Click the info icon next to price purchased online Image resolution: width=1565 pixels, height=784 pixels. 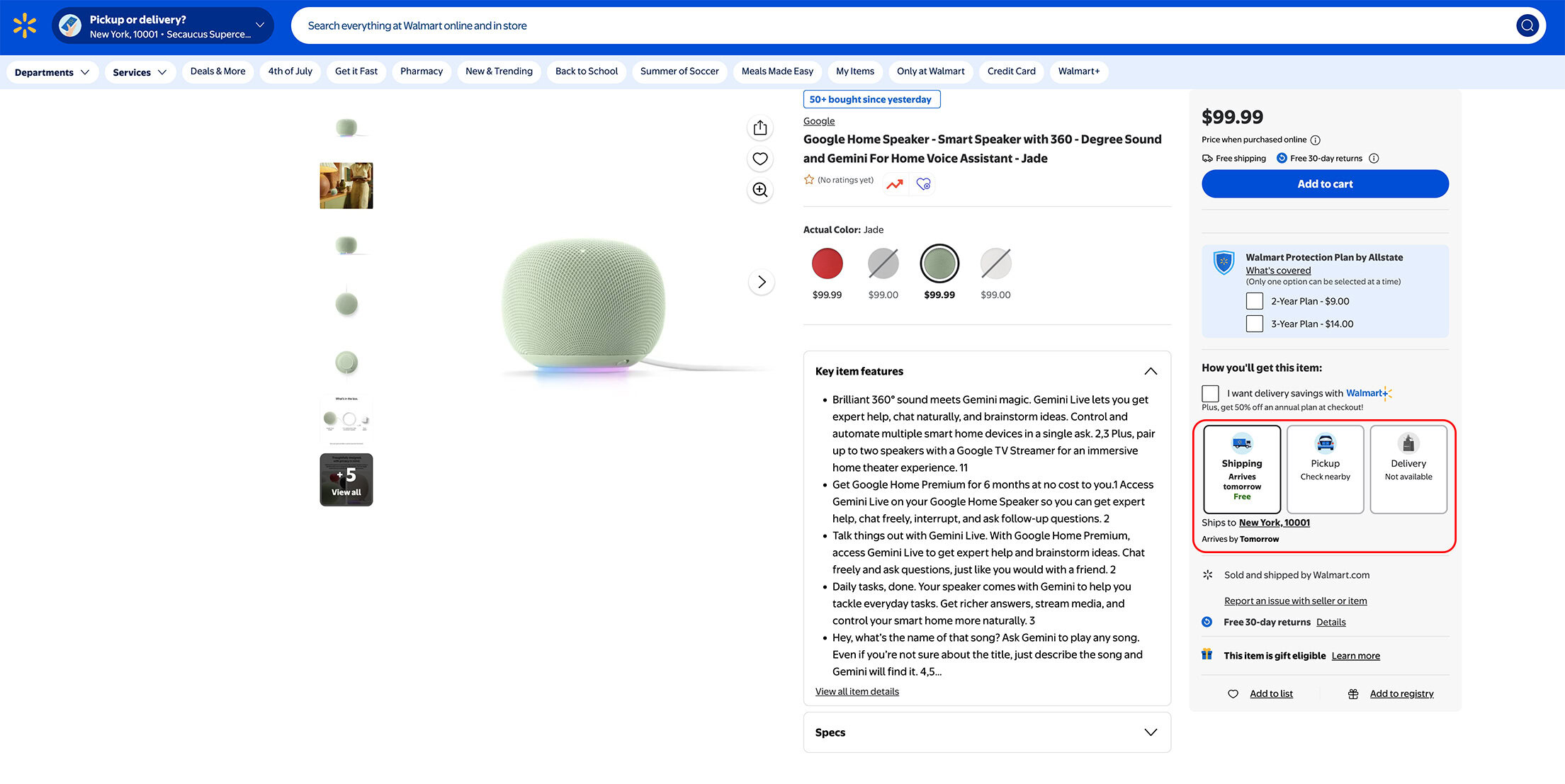[1316, 140]
